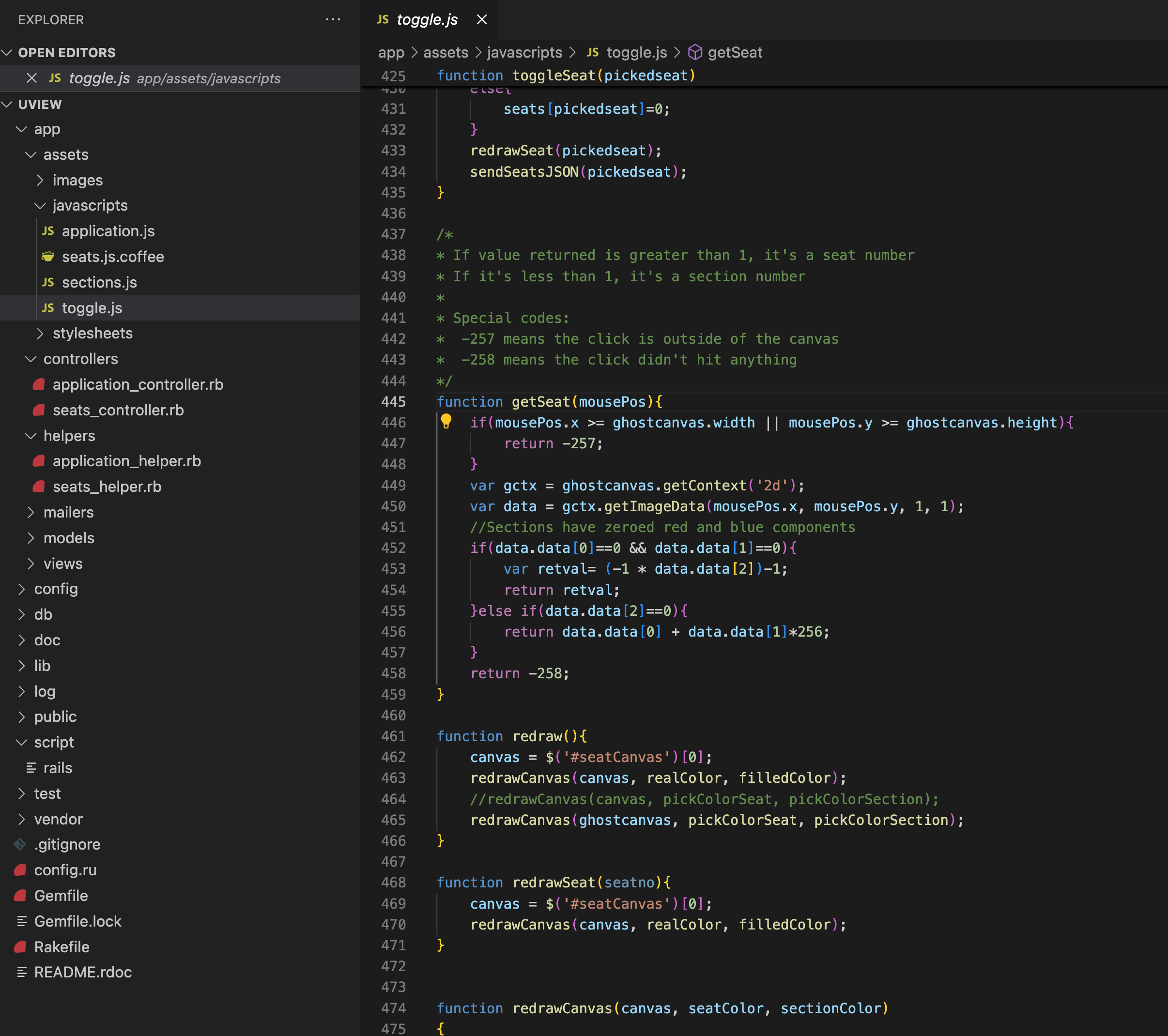Image resolution: width=1168 pixels, height=1036 pixels.
Task: Click line number 461 in gutter
Action: point(393,736)
